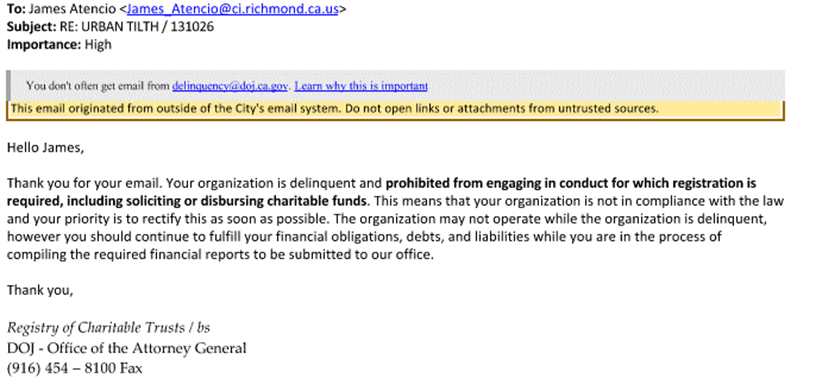Click the bold "Importance:" header label
This screenshot has width=816, height=391.
coord(44,44)
